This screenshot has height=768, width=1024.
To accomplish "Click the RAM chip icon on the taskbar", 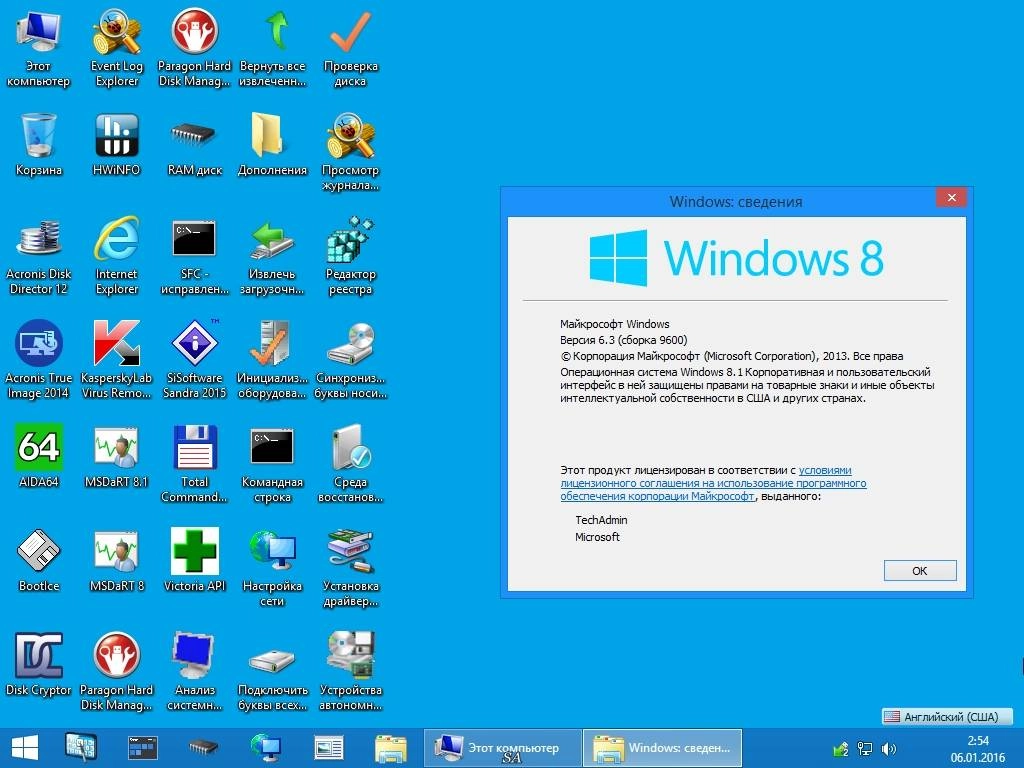I will click(203, 747).
